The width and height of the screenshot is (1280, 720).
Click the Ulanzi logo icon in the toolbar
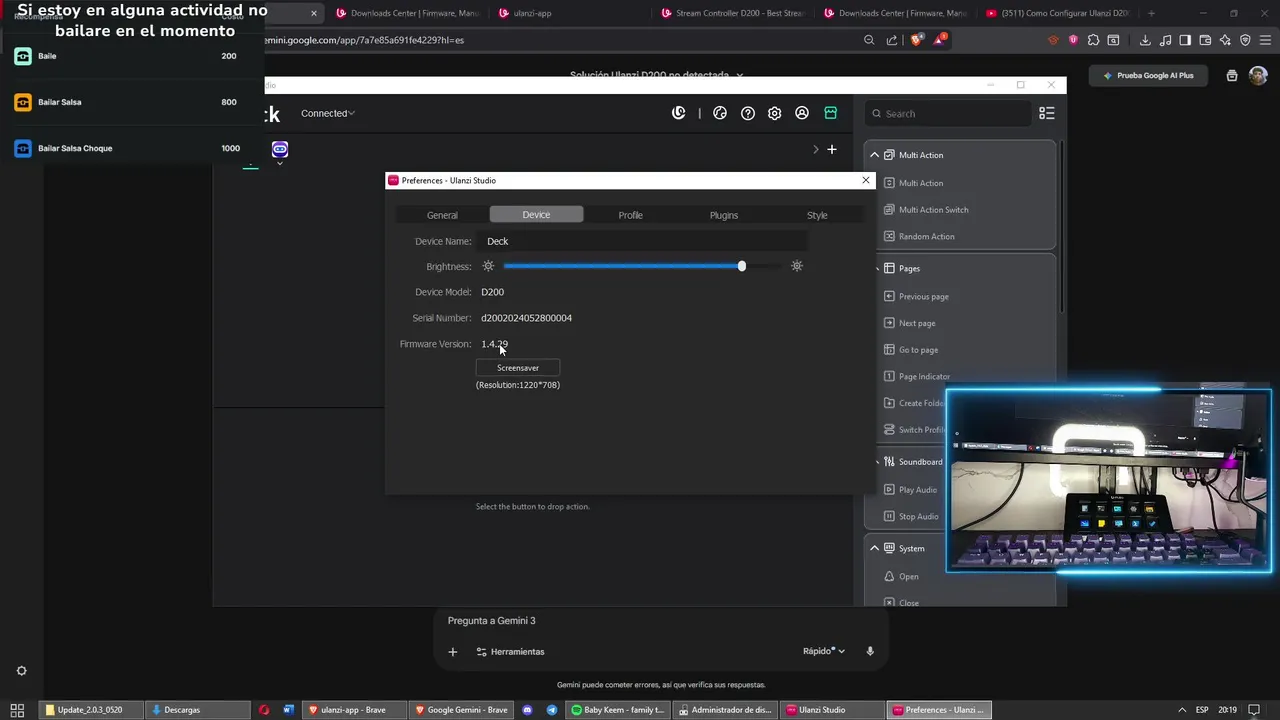point(678,113)
